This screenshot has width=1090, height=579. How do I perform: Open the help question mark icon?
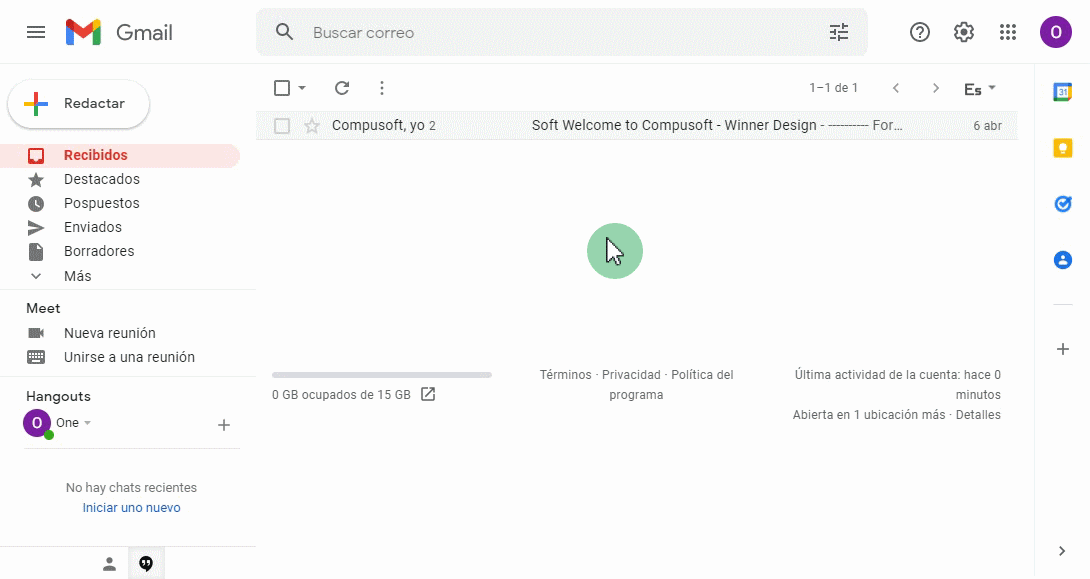coord(919,32)
